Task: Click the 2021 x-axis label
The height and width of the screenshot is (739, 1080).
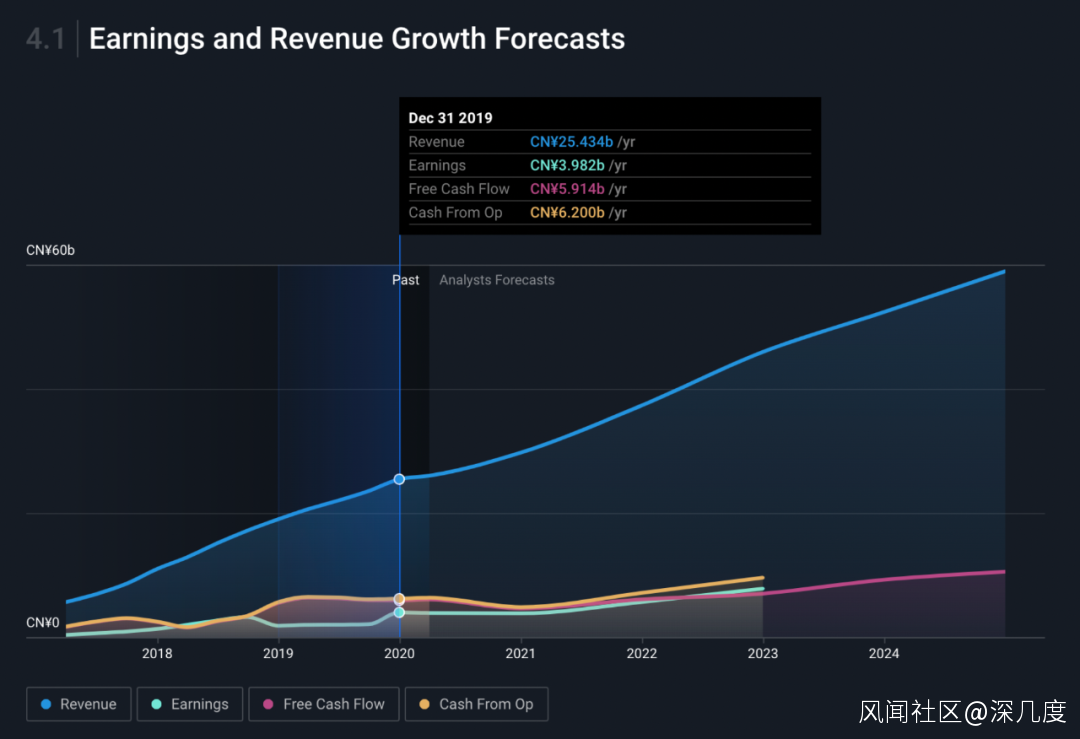Action: 520,653
